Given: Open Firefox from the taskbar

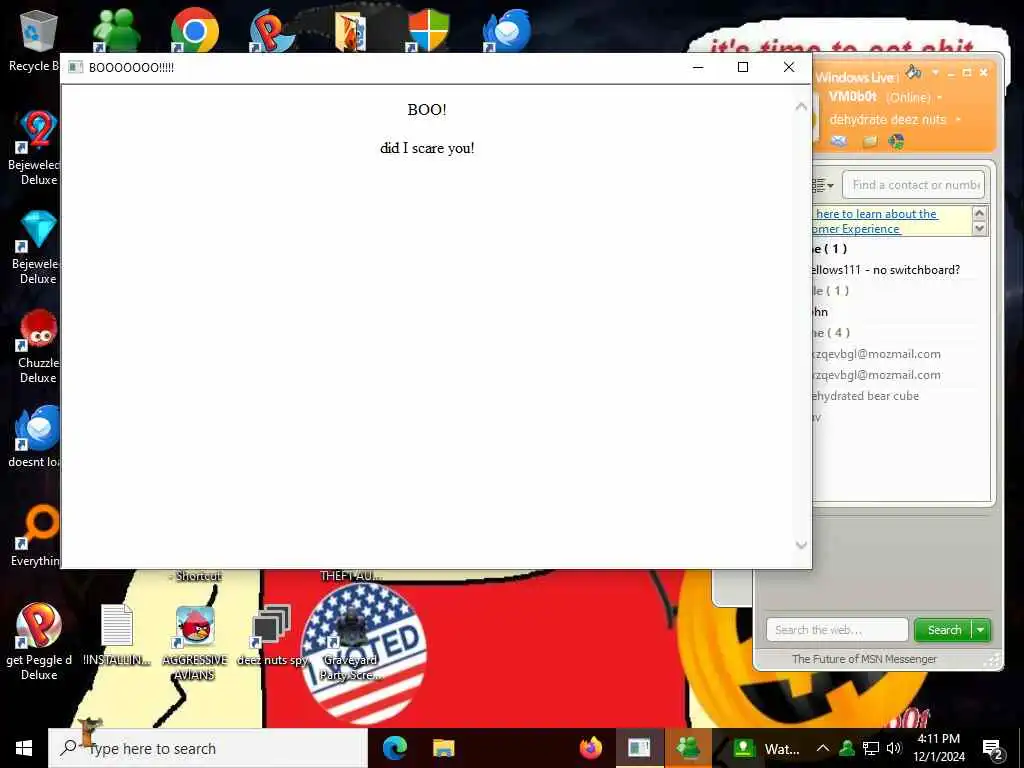Looking at the screenshot, I should tap(590, 748).
